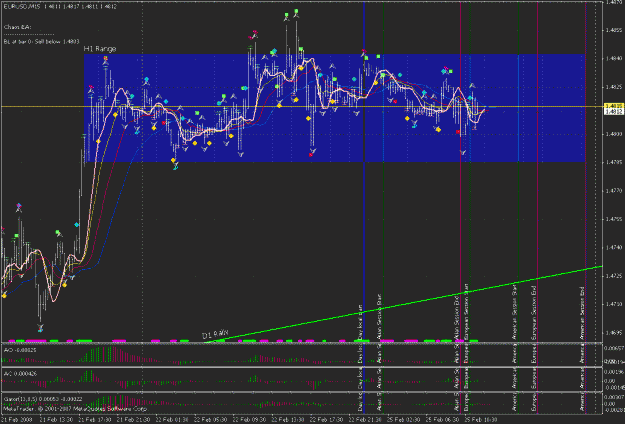Viewport: 625px width, 424px height.
Task: Select the 'American Session Start' vertical line
Action: coord(518,171)
